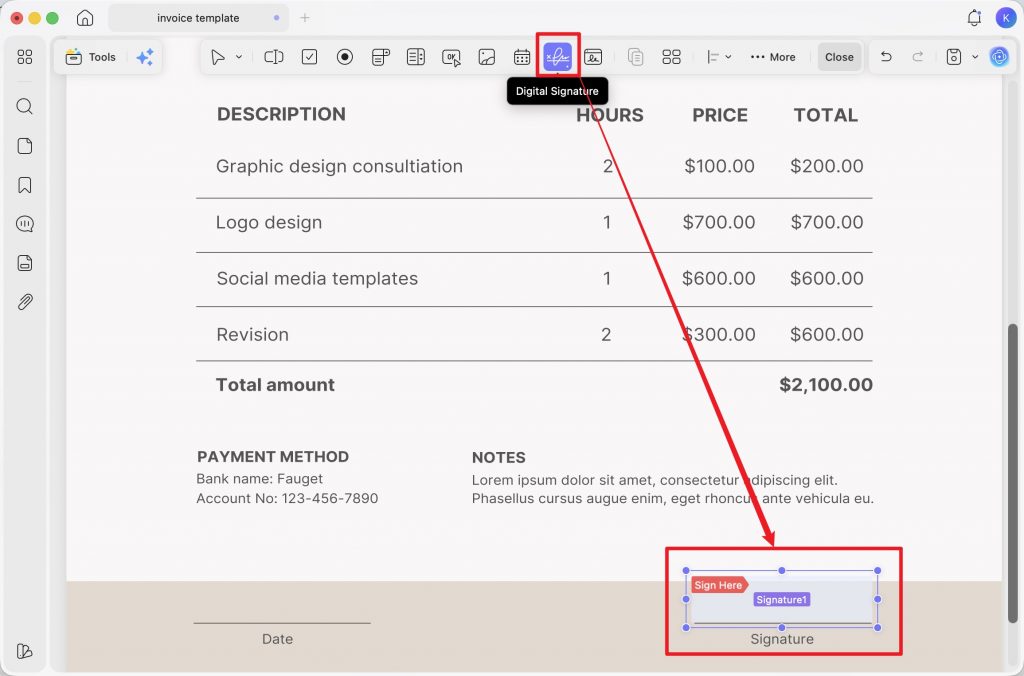Click the Logo design row text

pyautogui.click(x=269, y=223)
